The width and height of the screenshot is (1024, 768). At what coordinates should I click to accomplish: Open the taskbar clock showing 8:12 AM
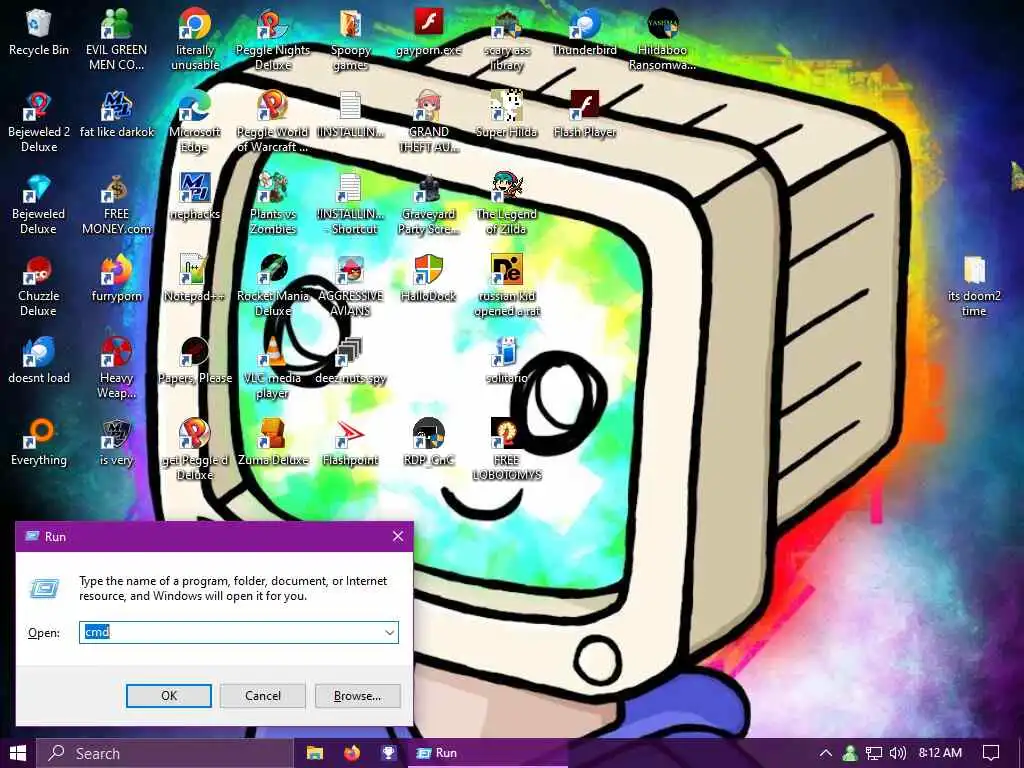pos(940,753)
